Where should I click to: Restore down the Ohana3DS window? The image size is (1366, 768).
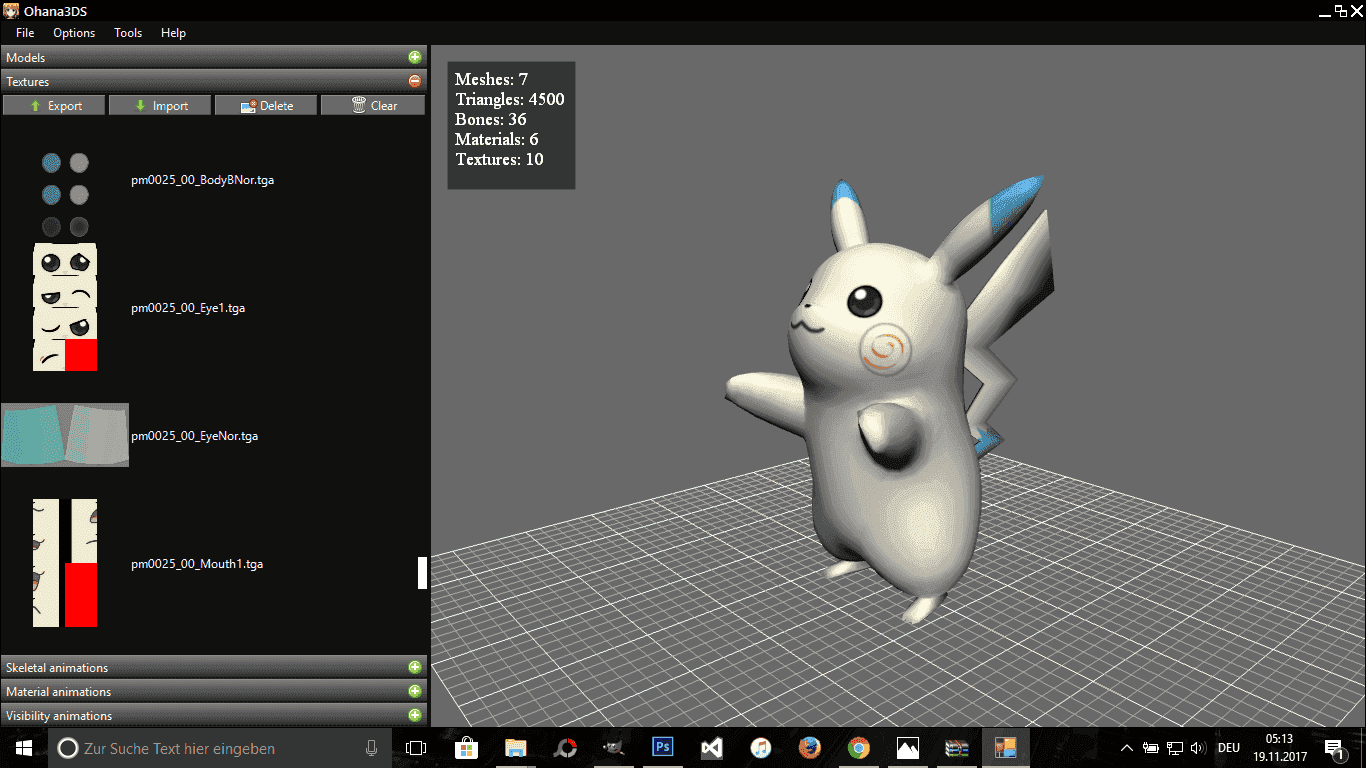coord(1341,10)
